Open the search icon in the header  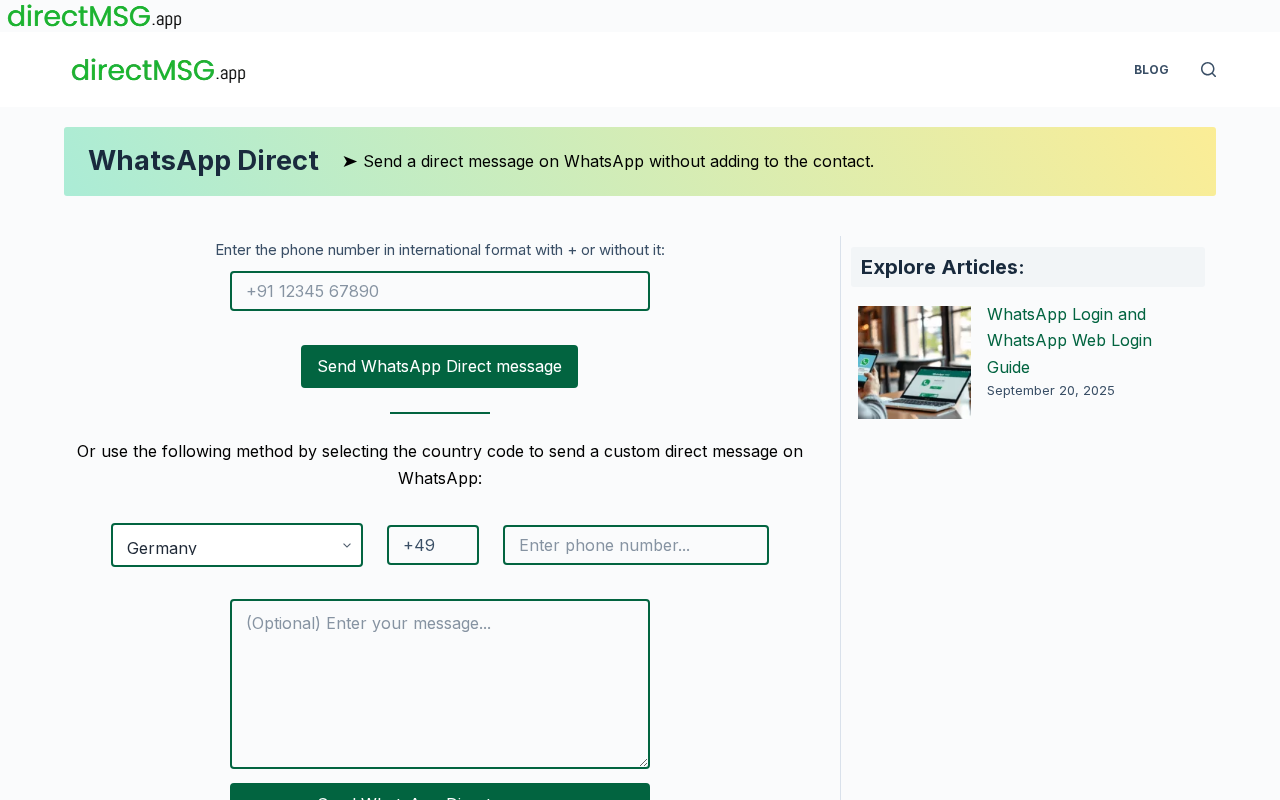[1208, 70]
